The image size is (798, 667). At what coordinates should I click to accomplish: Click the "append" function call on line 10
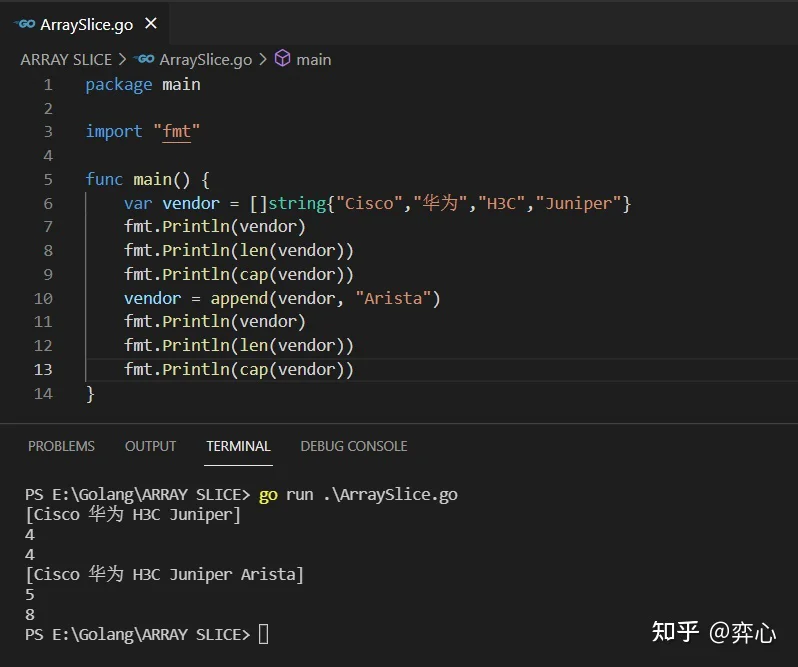click(x=239, y=299)
